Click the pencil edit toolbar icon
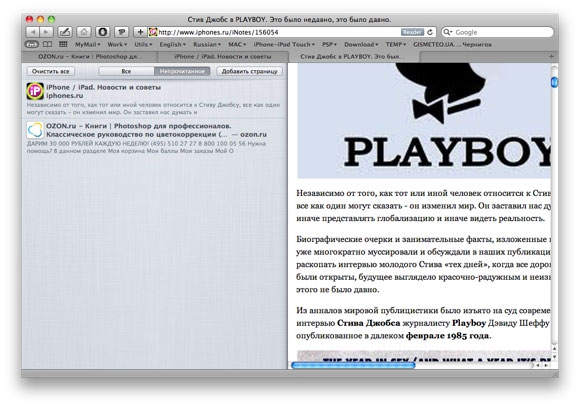Screen dimensions: 580x403 [x=65, y=32]
